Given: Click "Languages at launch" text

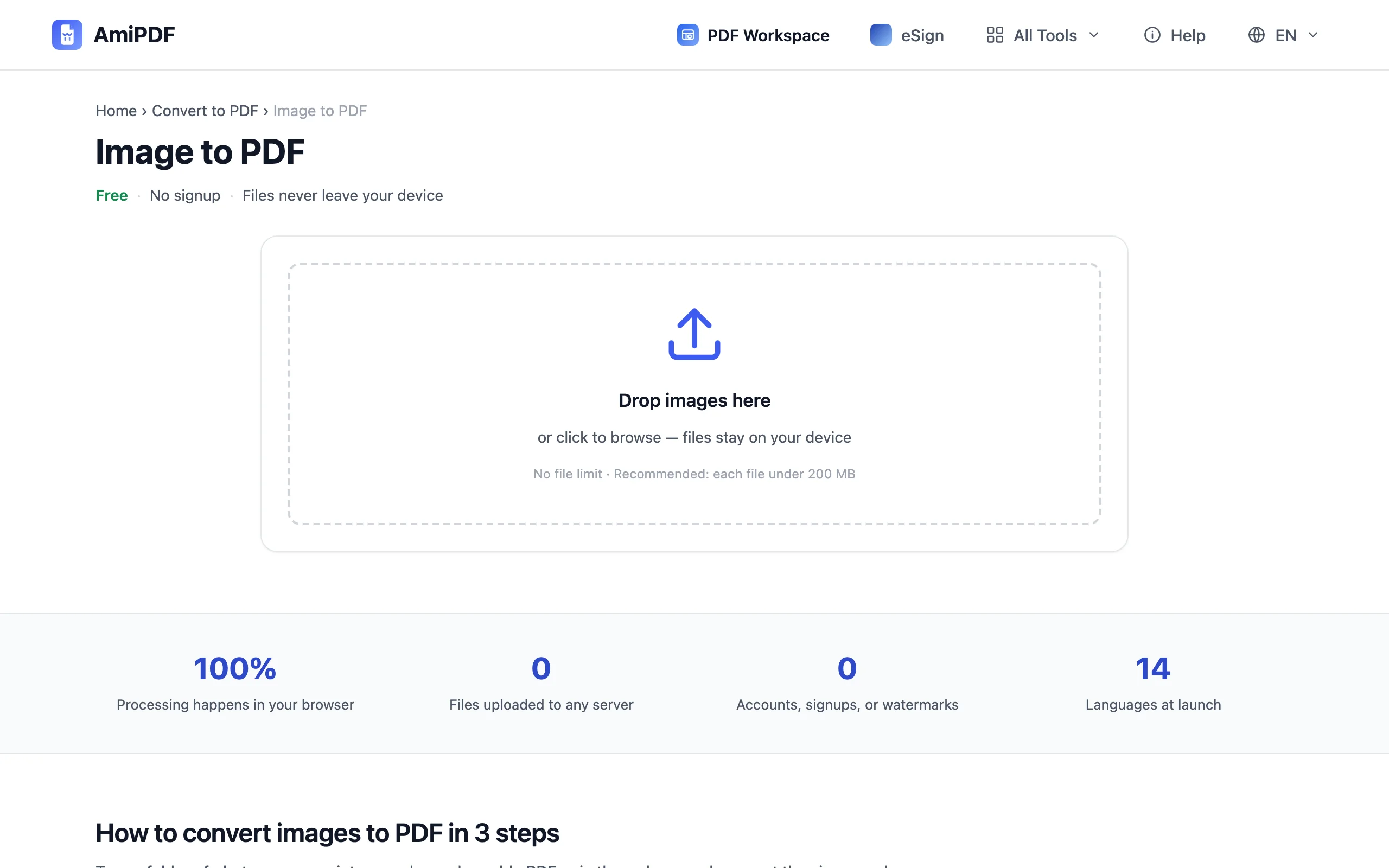Looking at the screenshot, I should [x=1153, y=705].
